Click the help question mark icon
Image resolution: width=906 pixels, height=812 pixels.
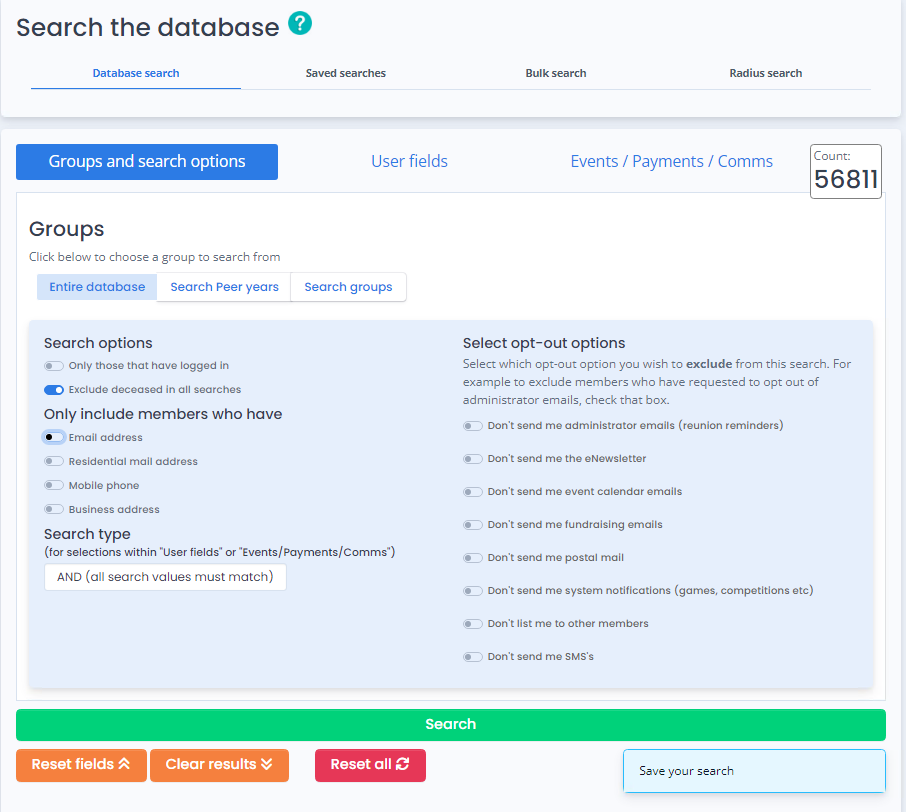pyautogui.click(x=300, y=23)
